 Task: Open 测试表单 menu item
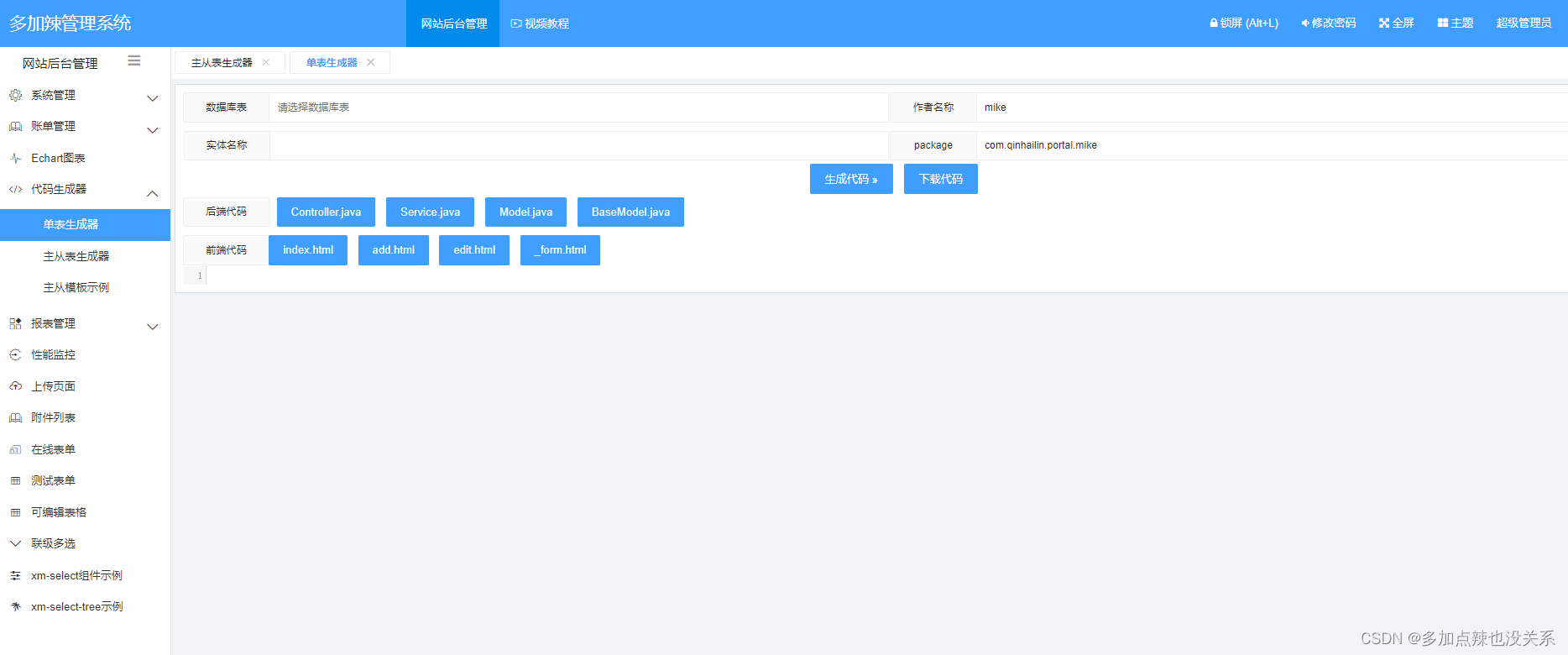point(85,480)
